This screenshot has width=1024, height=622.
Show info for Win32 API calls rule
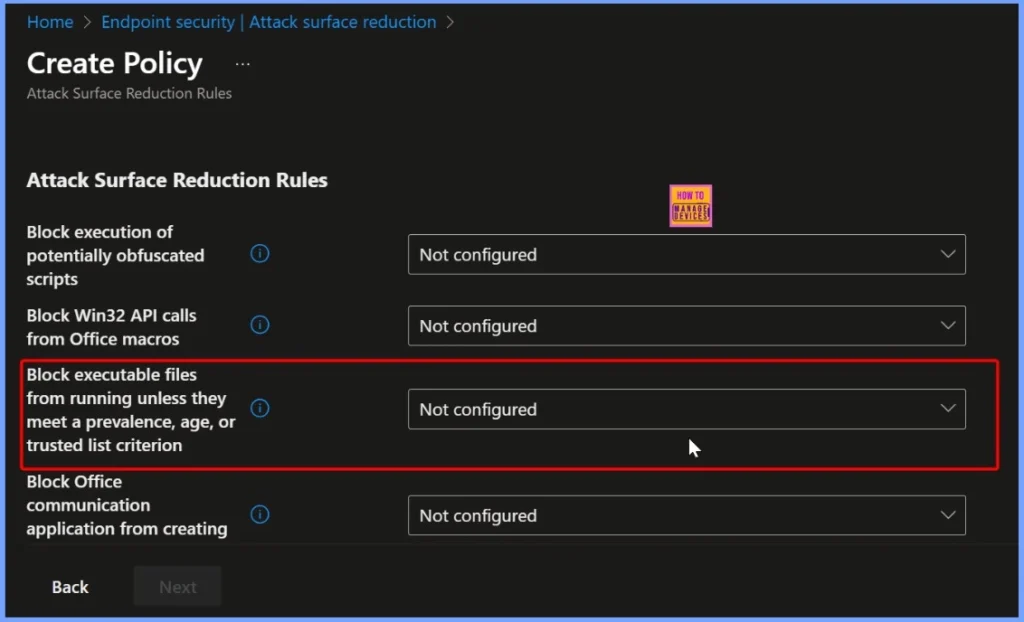[260, 326]
